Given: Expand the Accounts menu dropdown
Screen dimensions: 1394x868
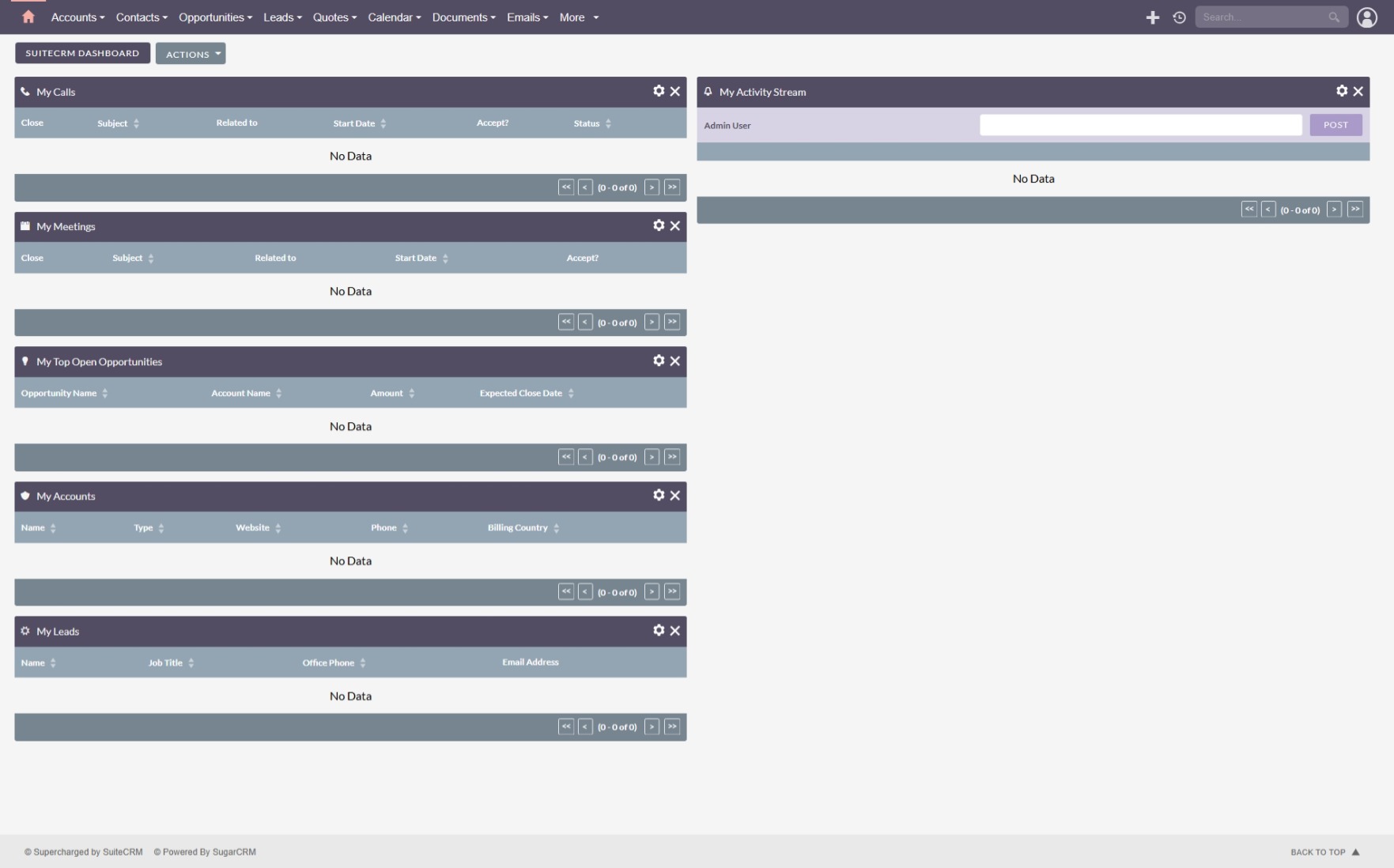Looking at the screenshot, I should pyautogui.click(x=77, y=17).
